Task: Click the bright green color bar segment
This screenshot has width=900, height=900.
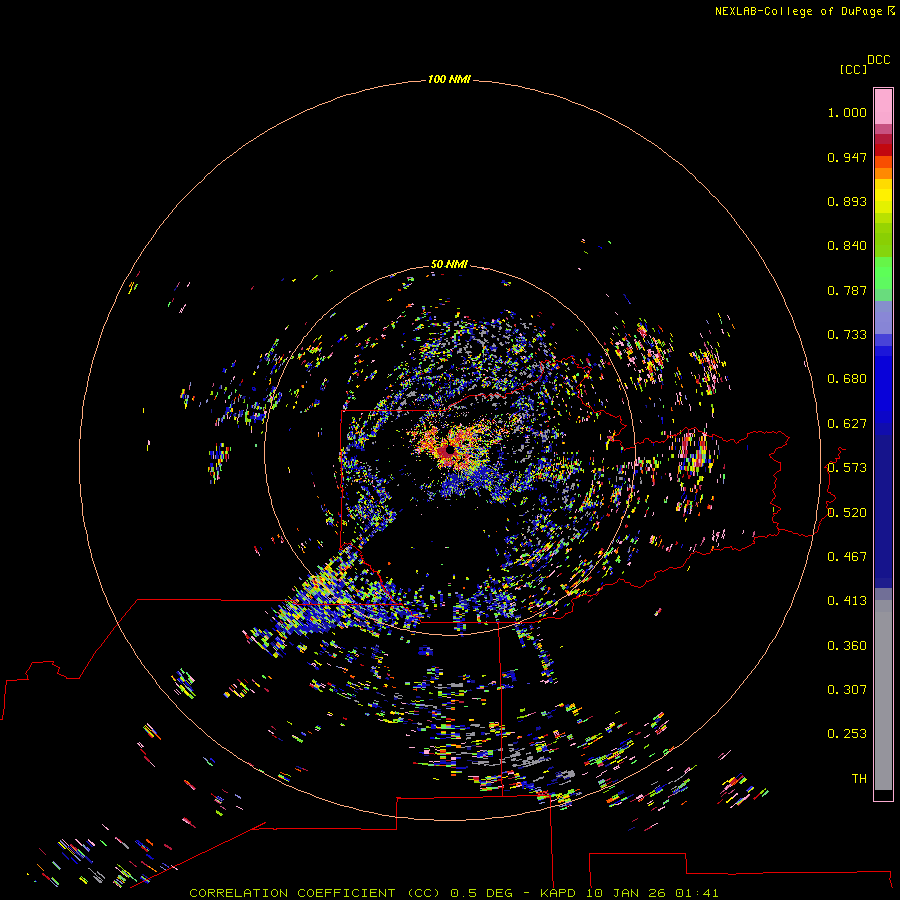Action: tap(883, 273)
